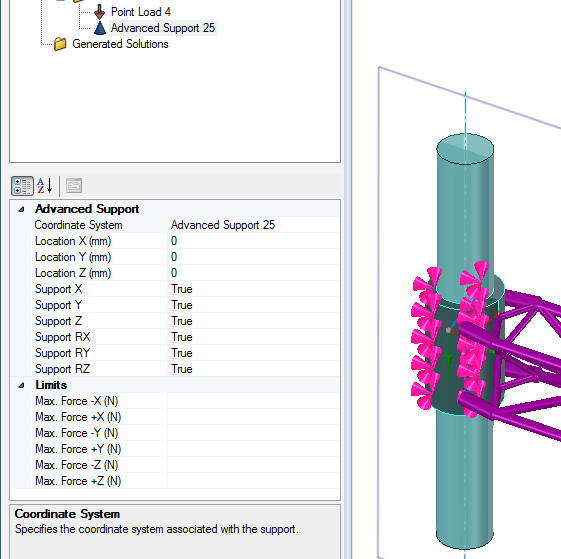Select the Point Load 4 arrow icon
Screen dimensions: 561x559
click(x=99, y=12)
